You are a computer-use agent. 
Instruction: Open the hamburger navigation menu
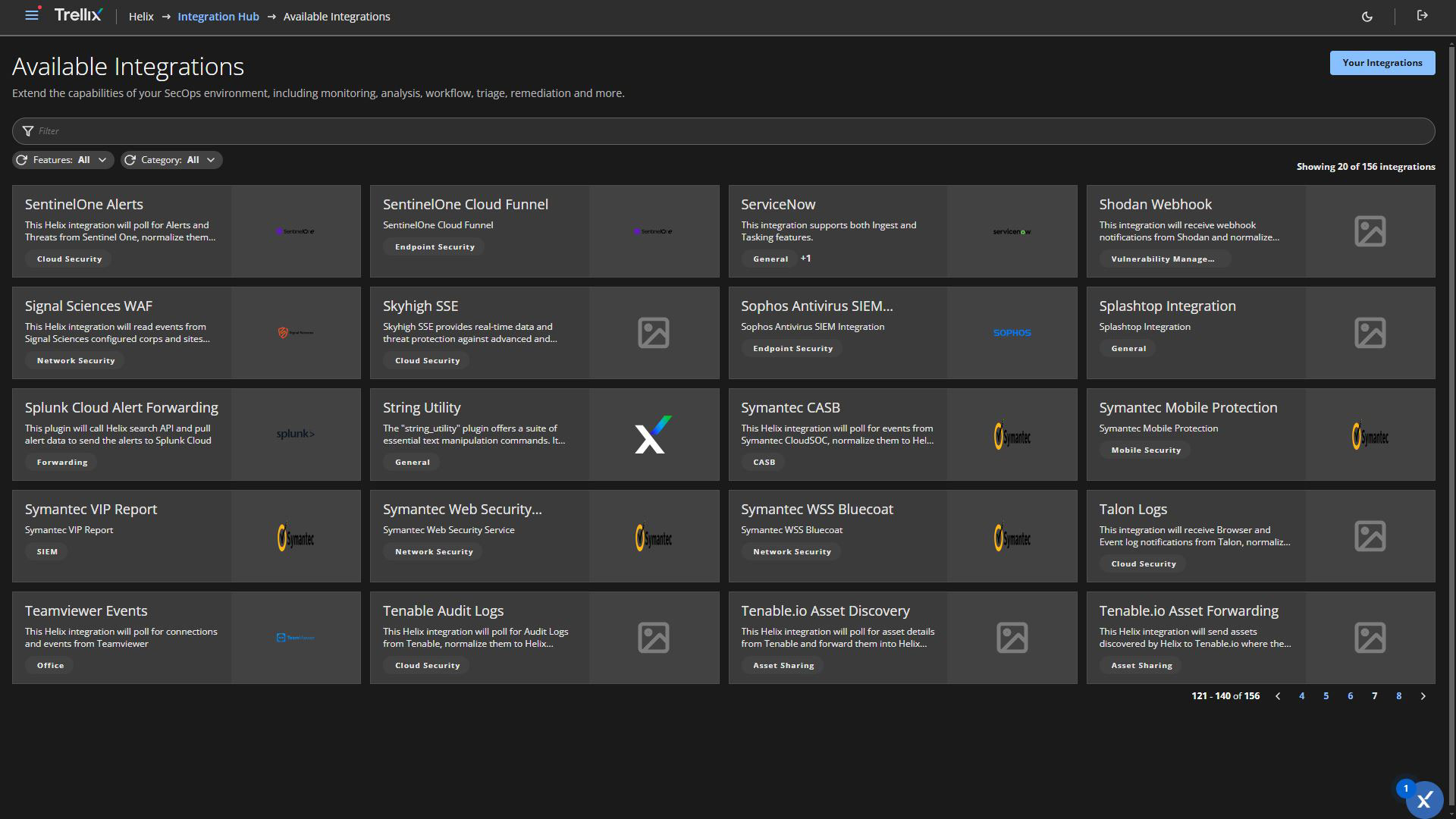(31, 15)
